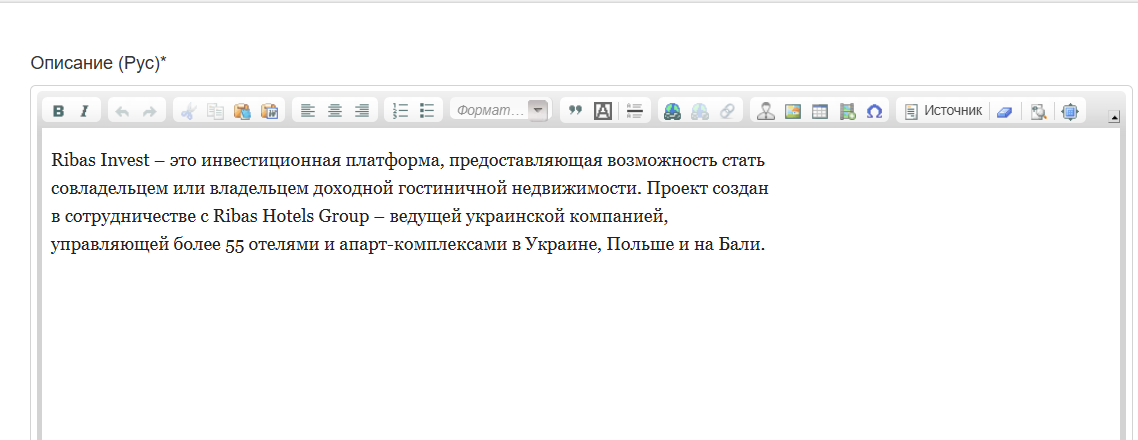
Task: Click the preview magnifier icon
Action: 1039,111
